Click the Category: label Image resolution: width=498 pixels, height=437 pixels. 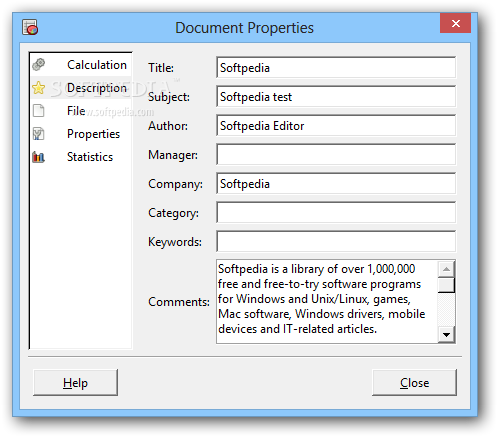click(173, 213)
